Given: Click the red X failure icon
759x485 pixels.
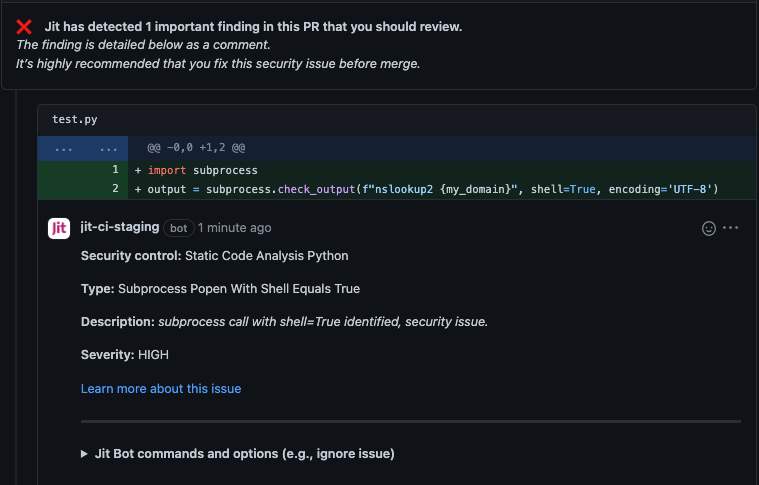Looking at the screenshot, I should point(25,27).
